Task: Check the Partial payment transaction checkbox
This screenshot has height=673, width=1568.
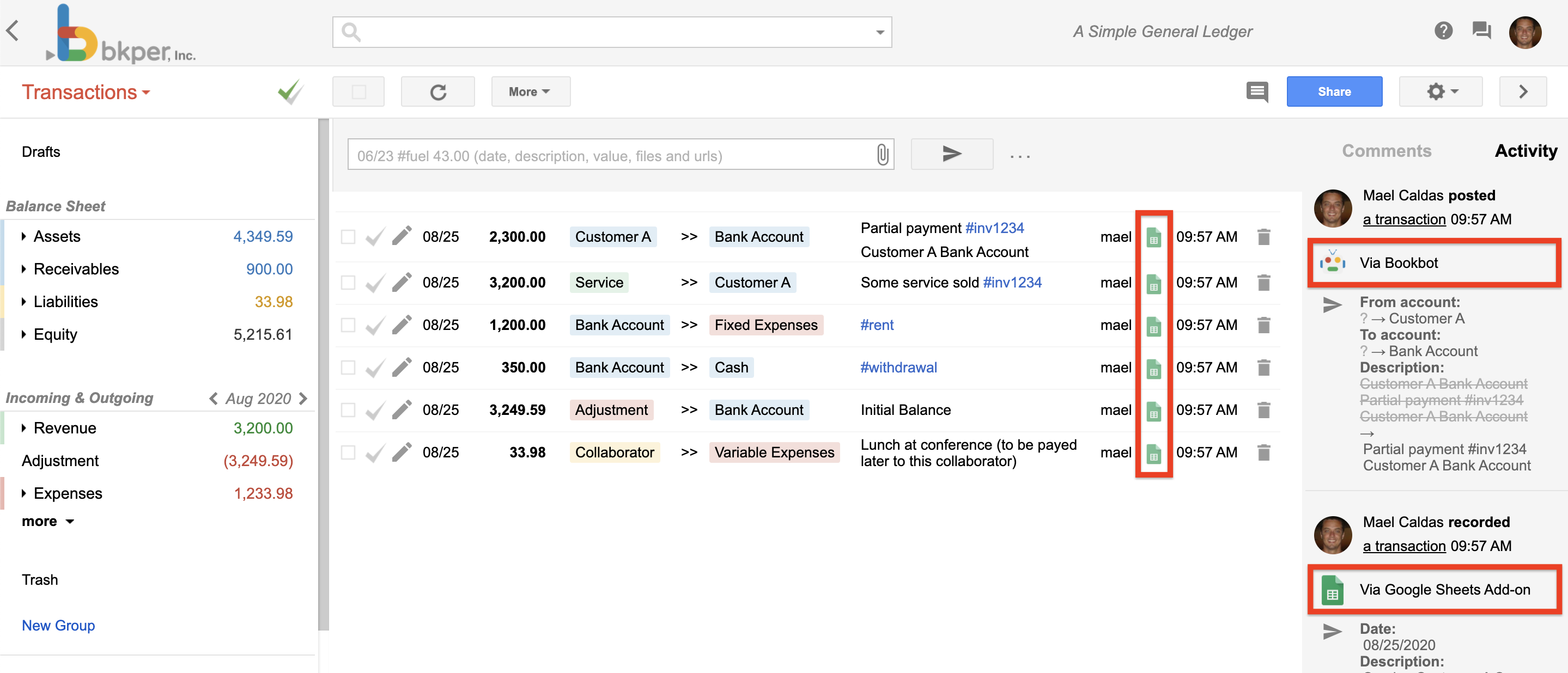Action: point(348,237)
